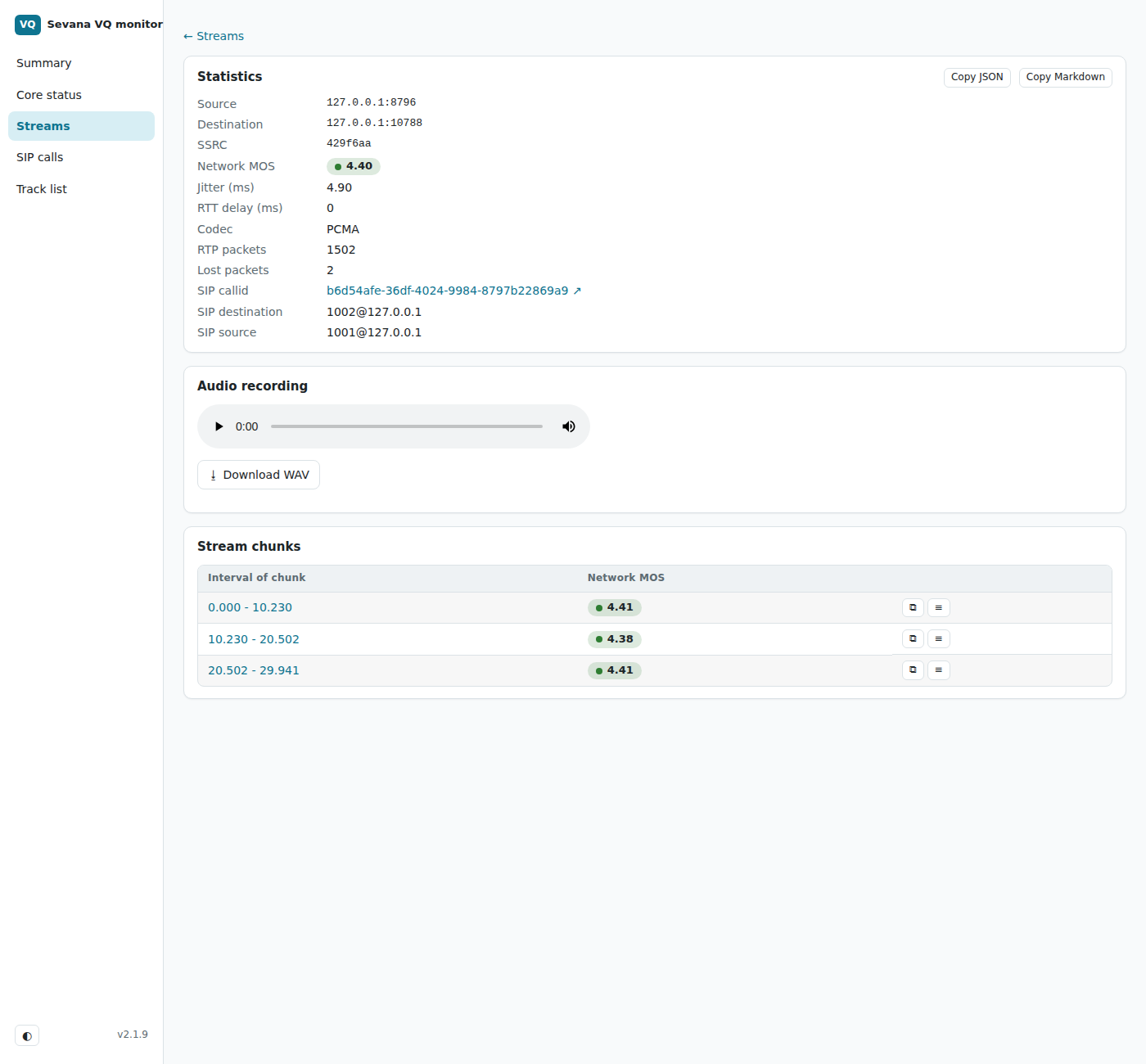Open the SIP calls page
1146x1064 pixels.
[x=81, y=157]
